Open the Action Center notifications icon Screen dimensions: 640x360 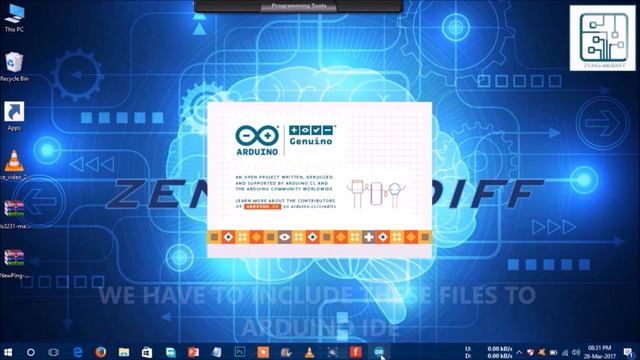coord(629,352)
